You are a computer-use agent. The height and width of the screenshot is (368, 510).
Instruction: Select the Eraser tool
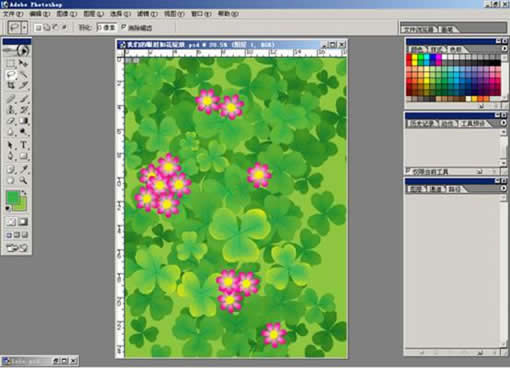(x=11, y=121)
